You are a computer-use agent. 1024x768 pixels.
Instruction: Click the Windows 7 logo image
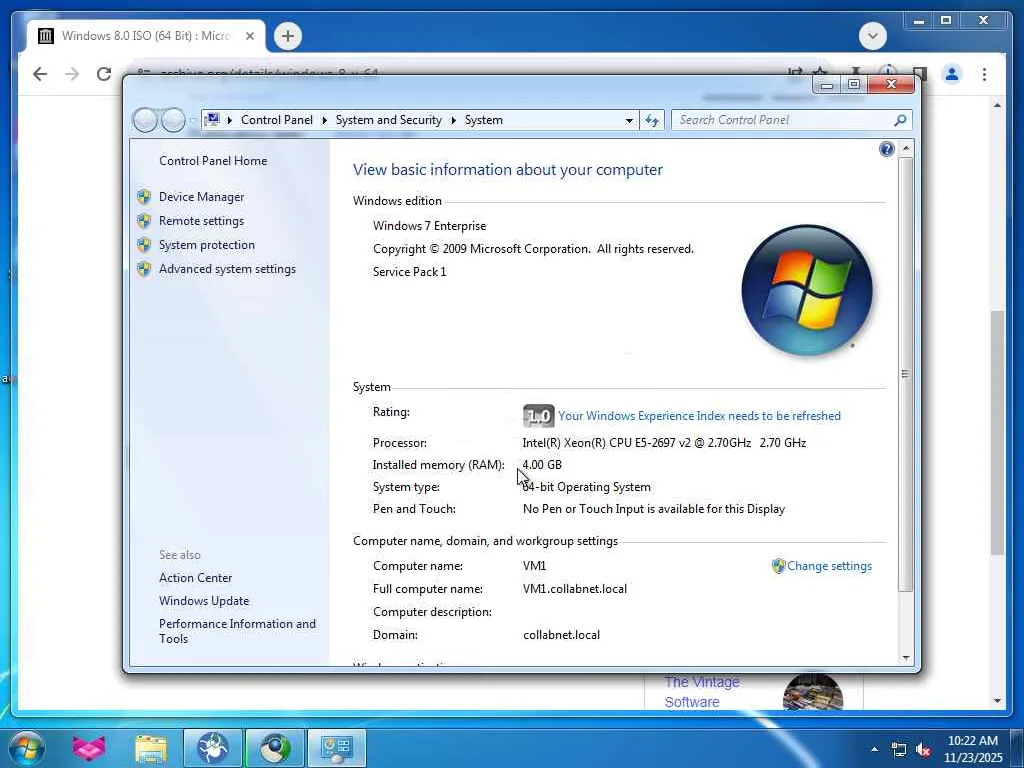tap(807, 291)
